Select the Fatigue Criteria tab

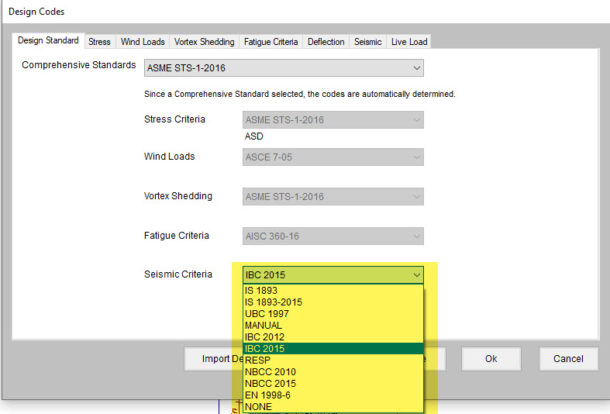[272, 42]
